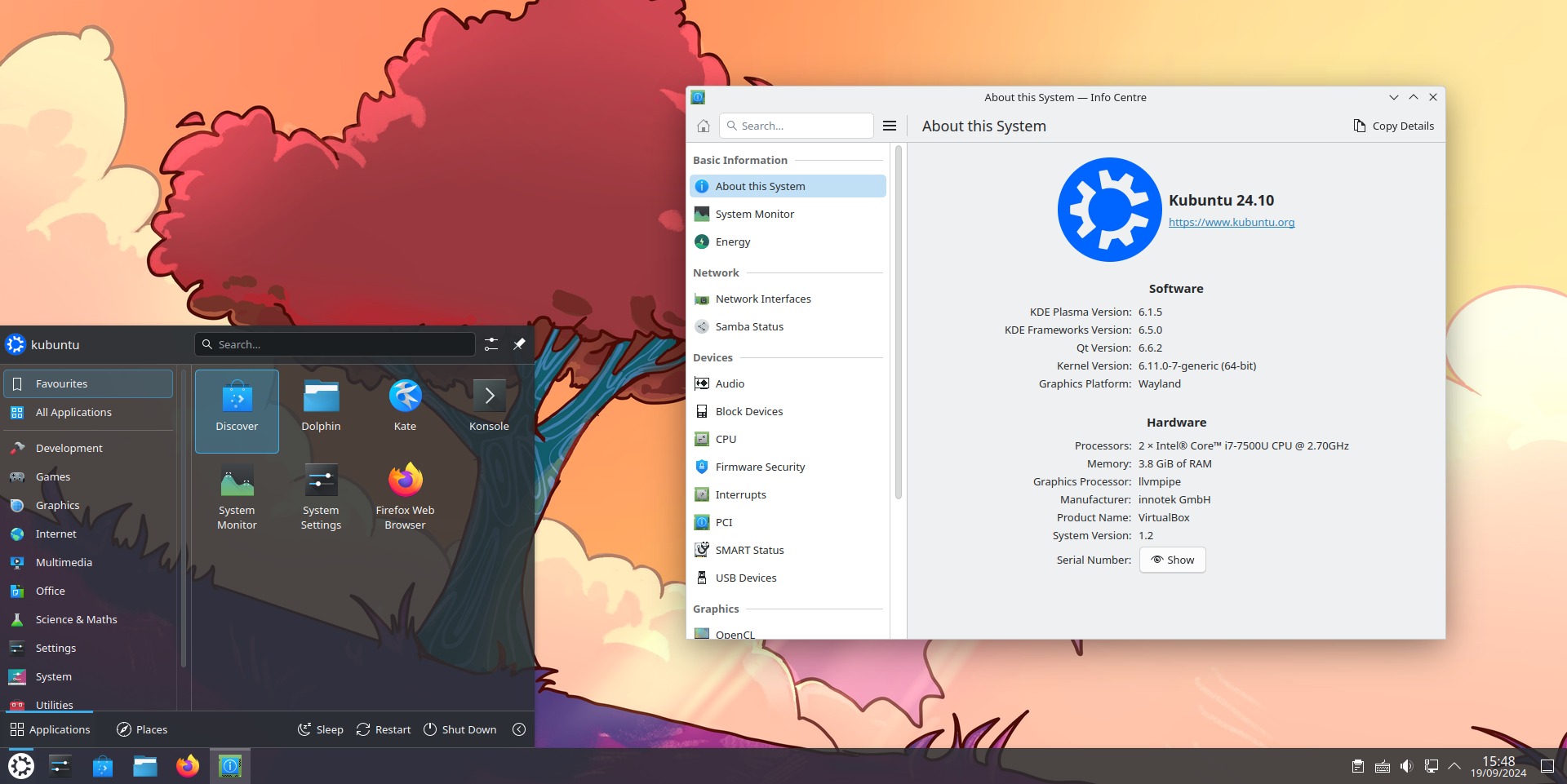
Task: Click the Copy Details button
Action: click(x=1394, y=126)
